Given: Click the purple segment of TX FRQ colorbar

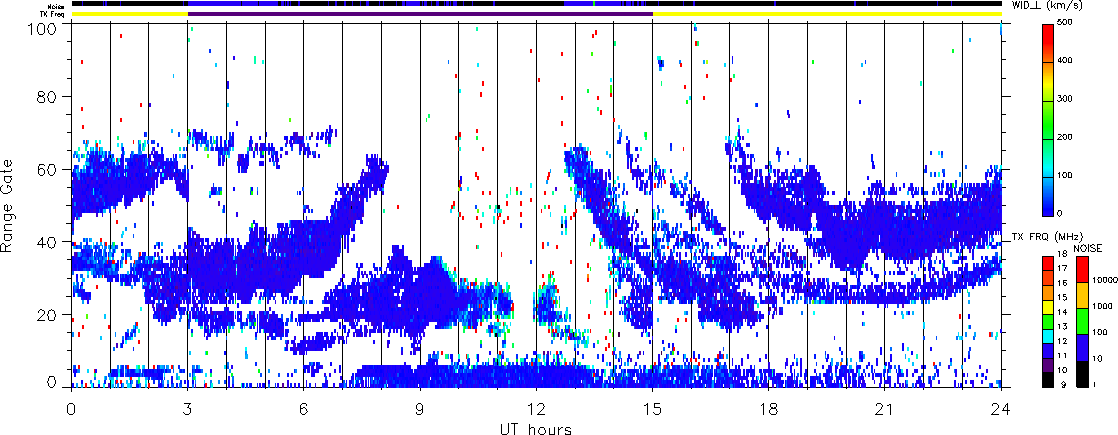Looking at the screenshot, I should (1048, 366).
